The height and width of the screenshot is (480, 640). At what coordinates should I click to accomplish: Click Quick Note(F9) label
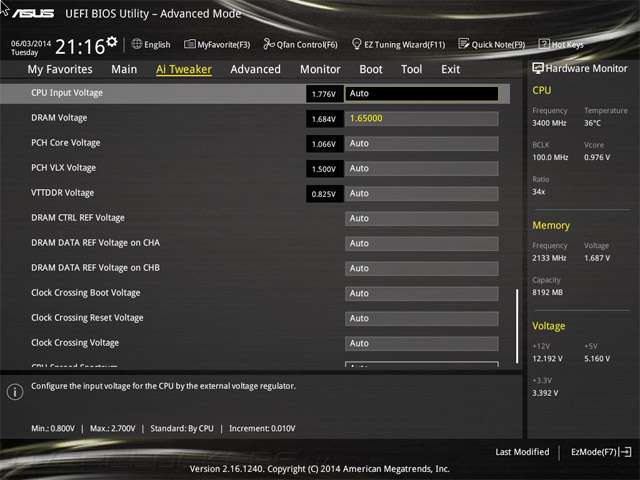(498, 44)
